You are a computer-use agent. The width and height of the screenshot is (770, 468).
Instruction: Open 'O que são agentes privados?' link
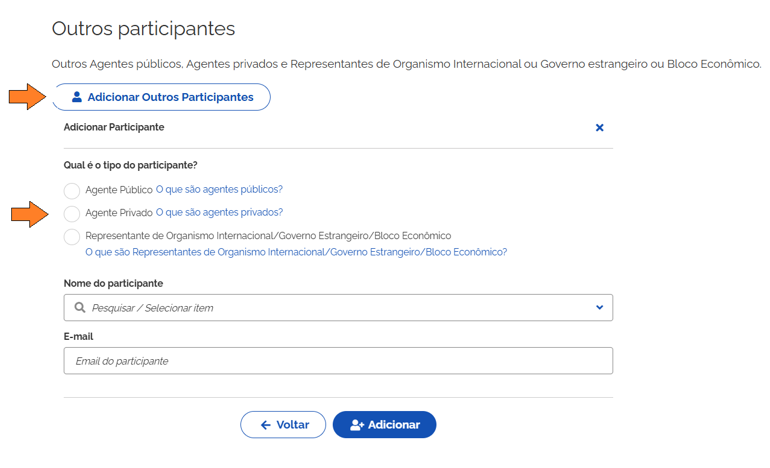click(x=219, y=212)
